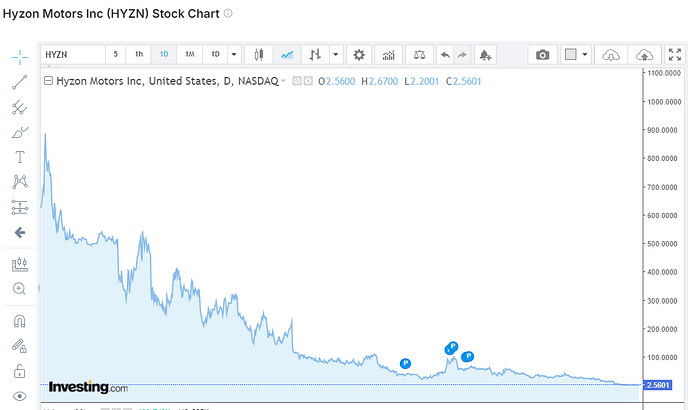Toggle lock all drawing tools padlock
Image resolution: width=690 pixels, height=410 pixels.
tap(19, 371)
